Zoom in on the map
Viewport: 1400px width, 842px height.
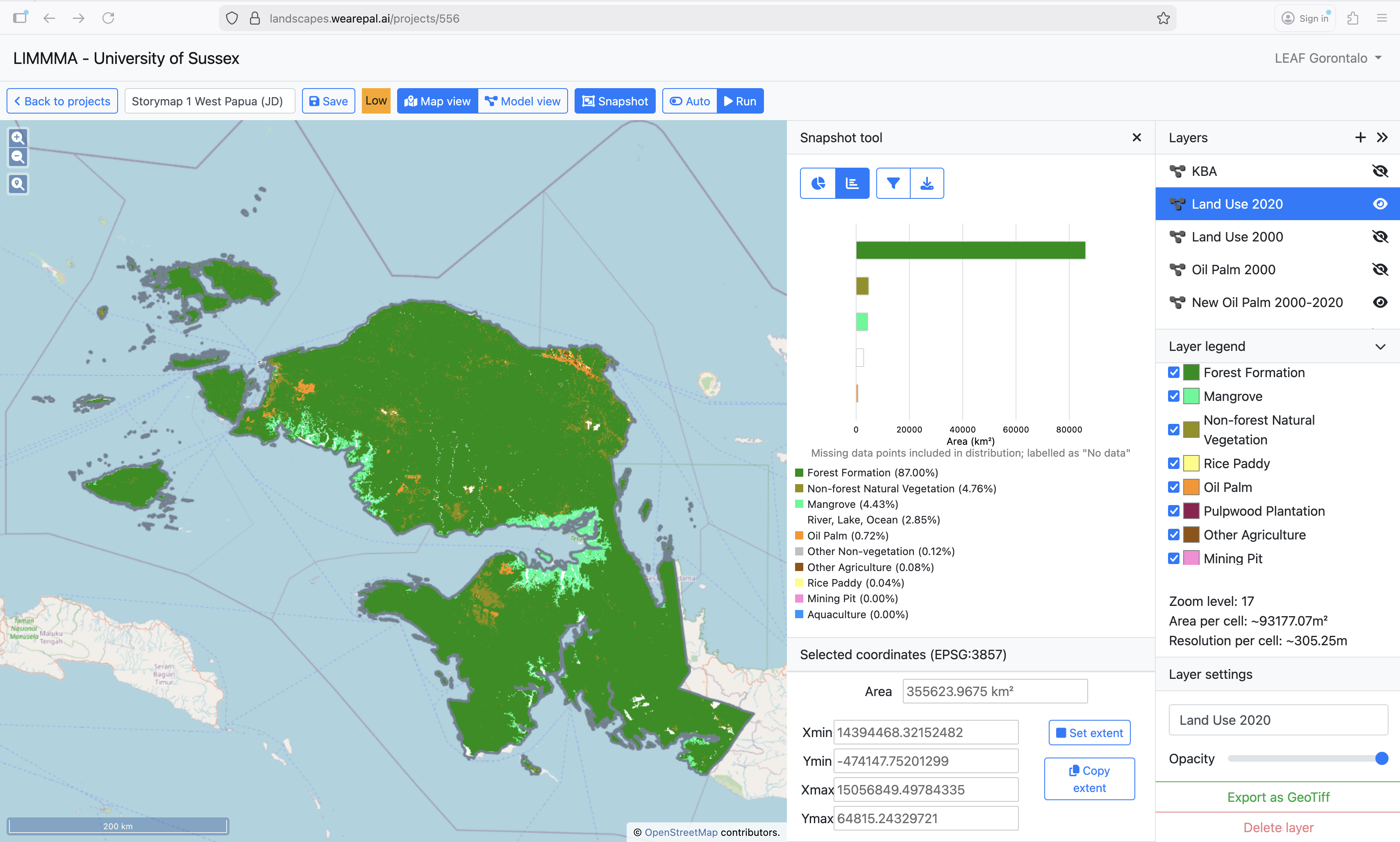pos(18,137)
